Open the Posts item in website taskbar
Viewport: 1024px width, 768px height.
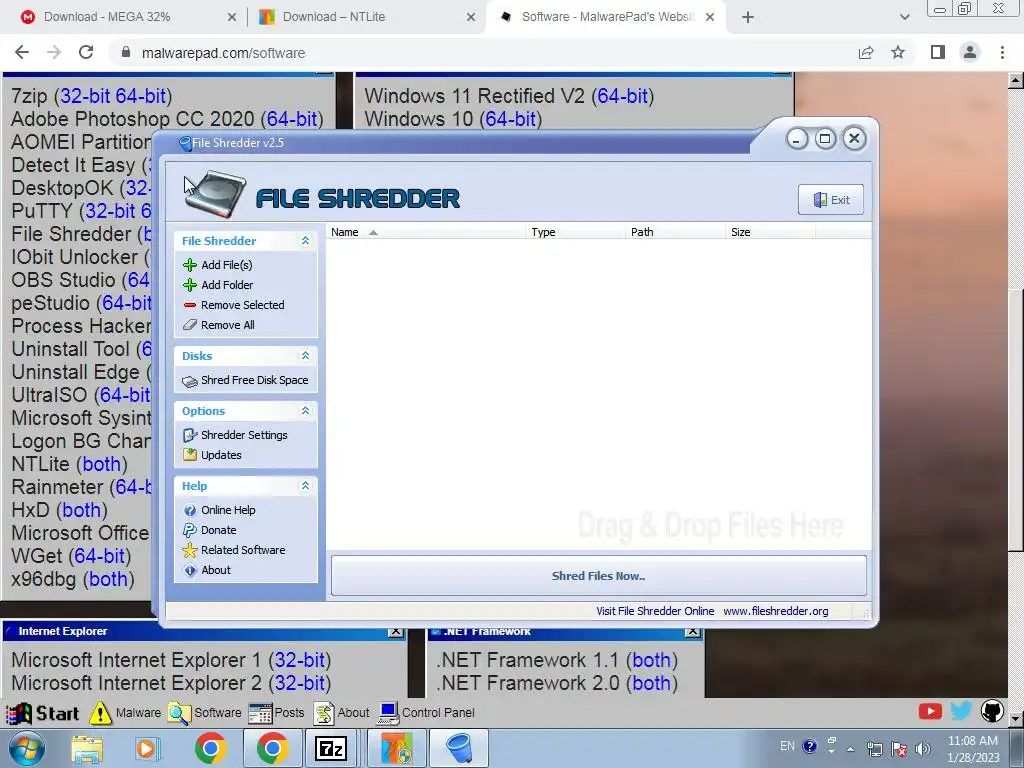276,713
